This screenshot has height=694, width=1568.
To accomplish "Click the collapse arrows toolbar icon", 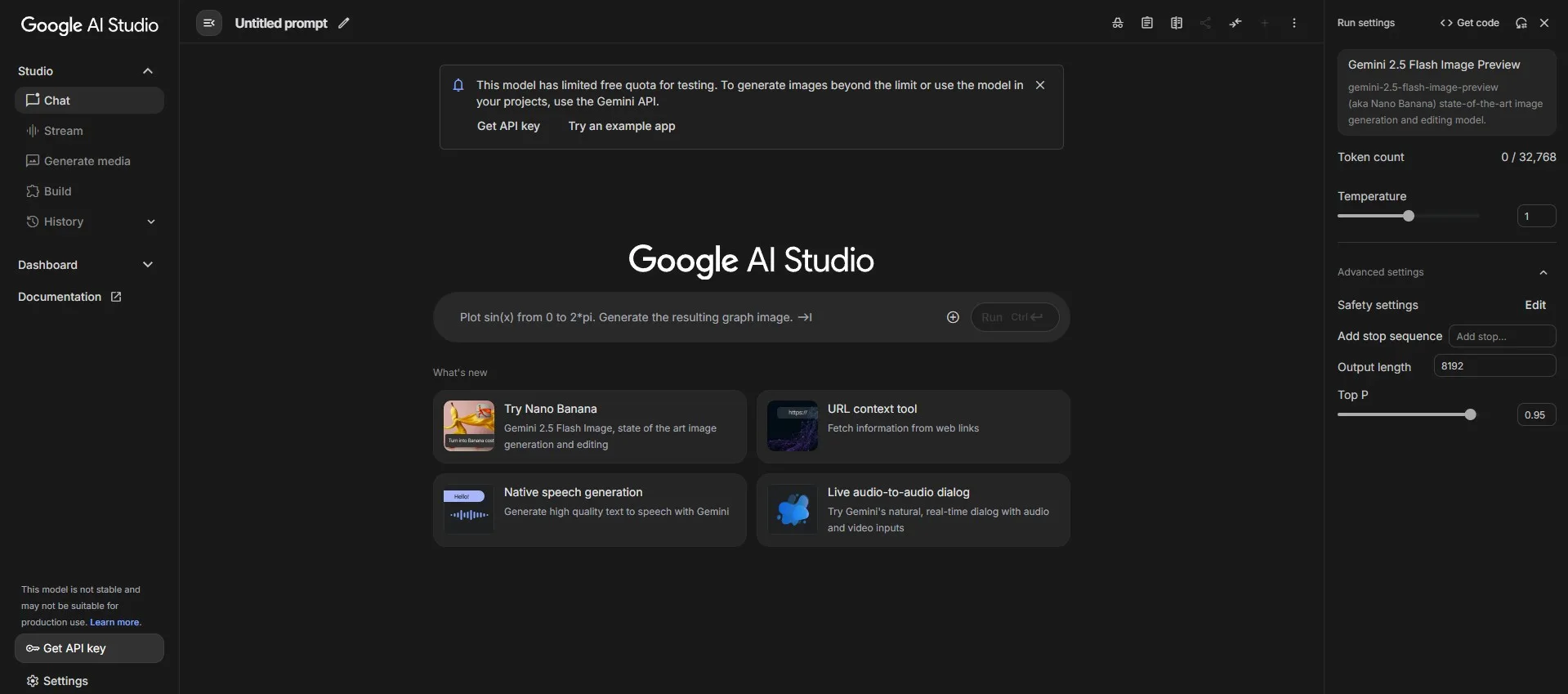I will click(1235, 23).
